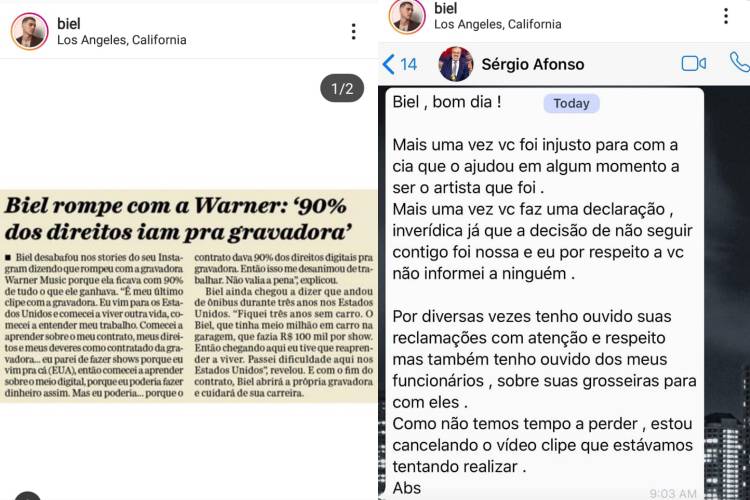Viewport: 750px width, 500px height.
Task: Open the three-dot options menu on the right post
Action: [x=726, y=16]
